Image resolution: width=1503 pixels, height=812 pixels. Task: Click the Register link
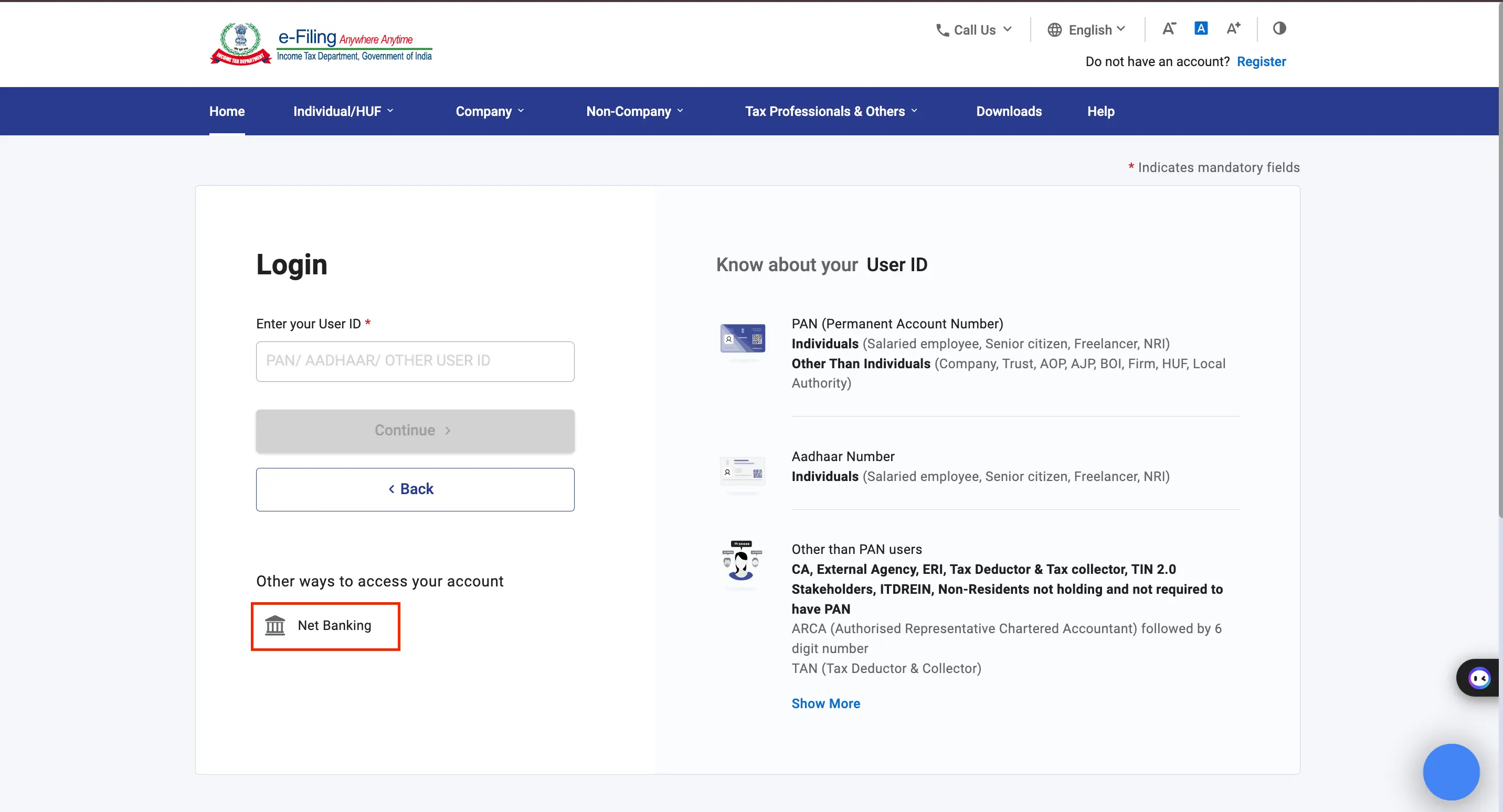[1261, 62]
